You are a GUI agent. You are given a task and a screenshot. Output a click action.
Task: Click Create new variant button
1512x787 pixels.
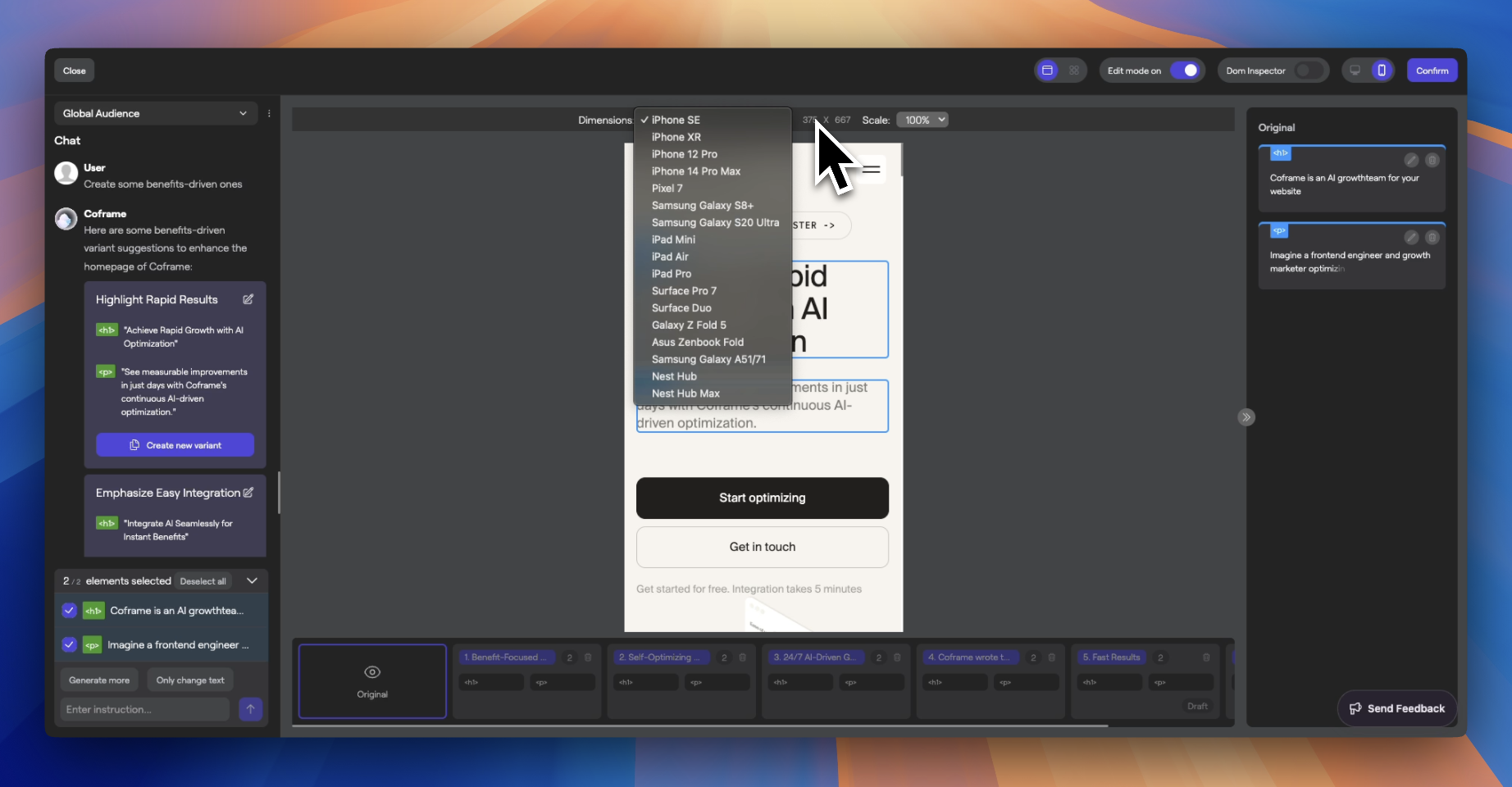[x=175, y=445]
